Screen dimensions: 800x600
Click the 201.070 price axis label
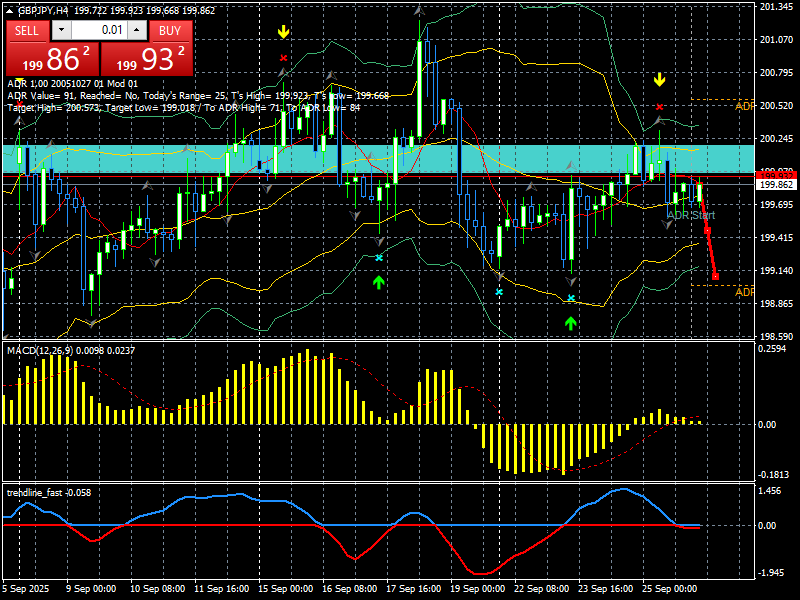click(776, 40)
